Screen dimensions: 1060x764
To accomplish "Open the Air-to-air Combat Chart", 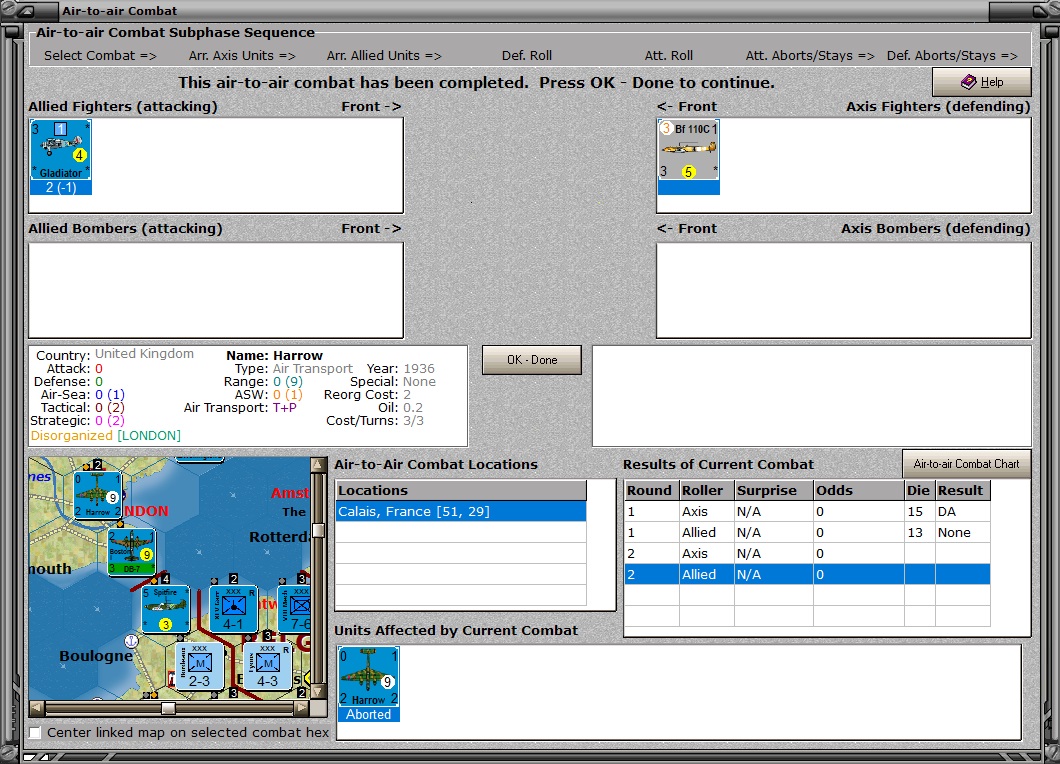I will pyautogui.click(x=967, y=464).
